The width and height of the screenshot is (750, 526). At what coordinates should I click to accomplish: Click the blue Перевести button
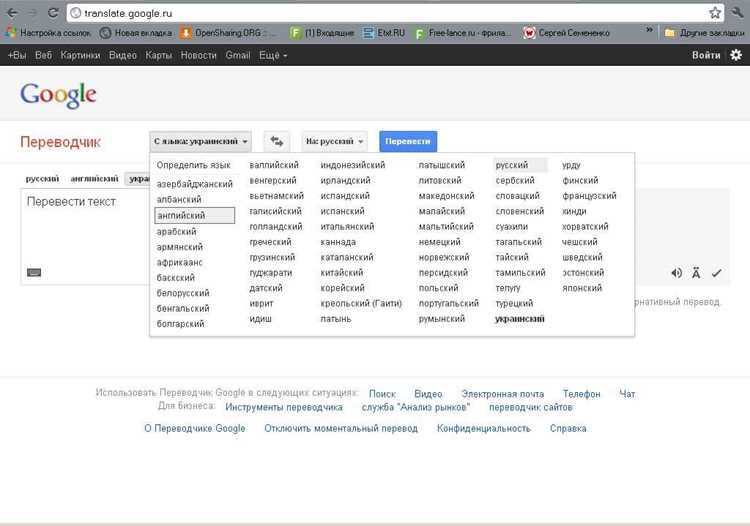[408, 142]
